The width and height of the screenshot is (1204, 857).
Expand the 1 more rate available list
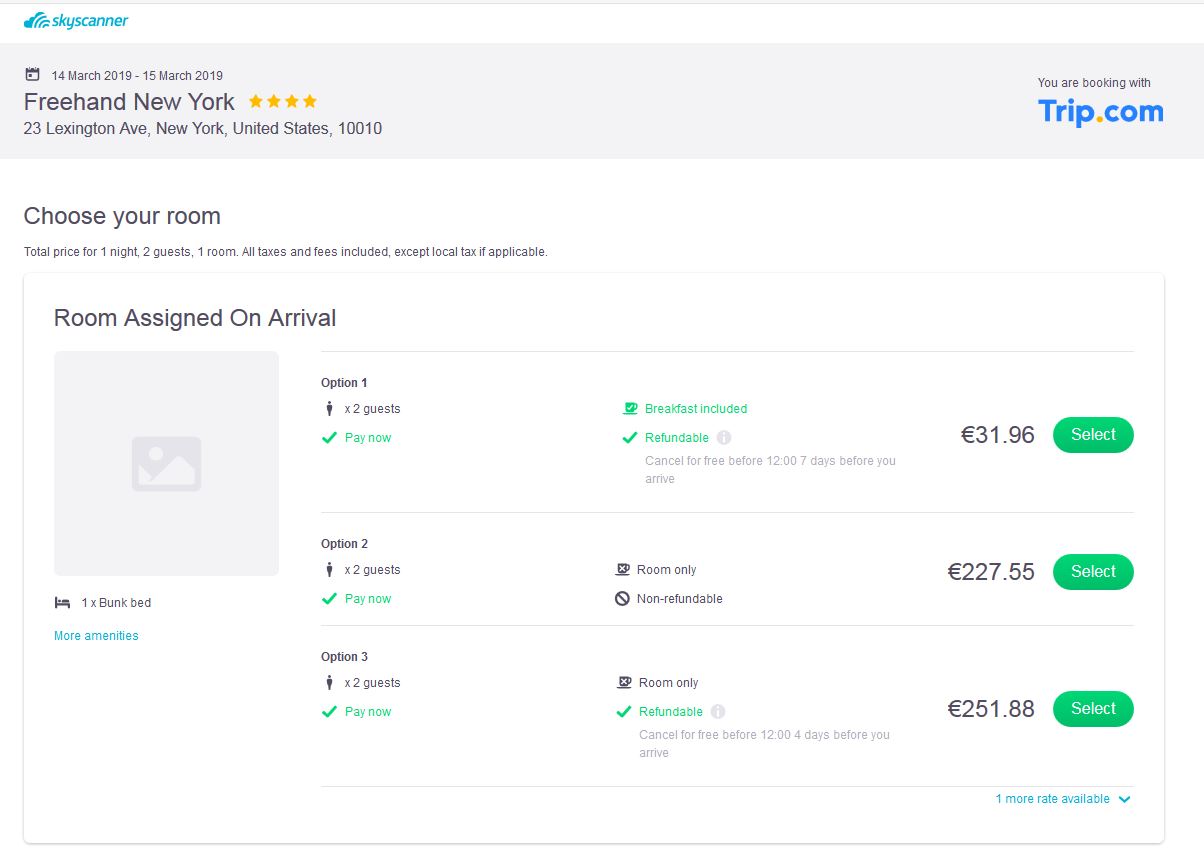[1063, 799]
